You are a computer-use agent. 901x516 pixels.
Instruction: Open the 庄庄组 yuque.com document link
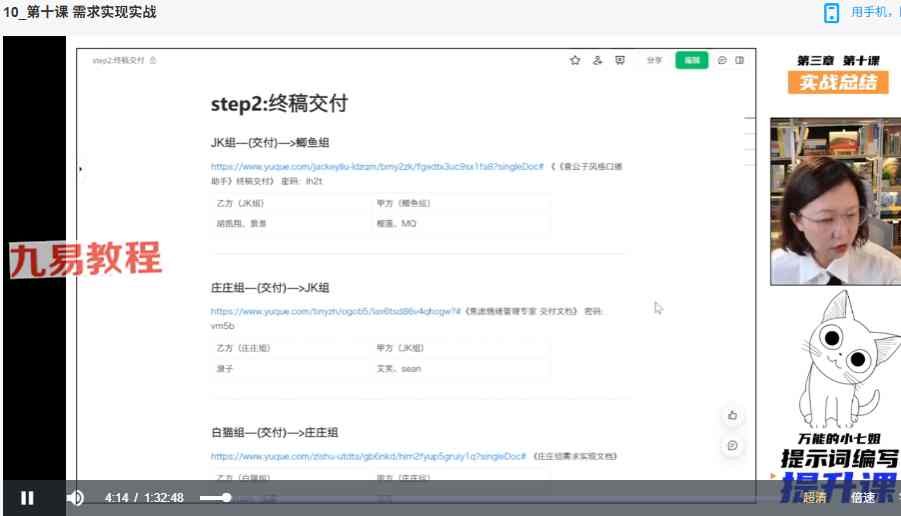pyautogui.click(x=335, y=311)
